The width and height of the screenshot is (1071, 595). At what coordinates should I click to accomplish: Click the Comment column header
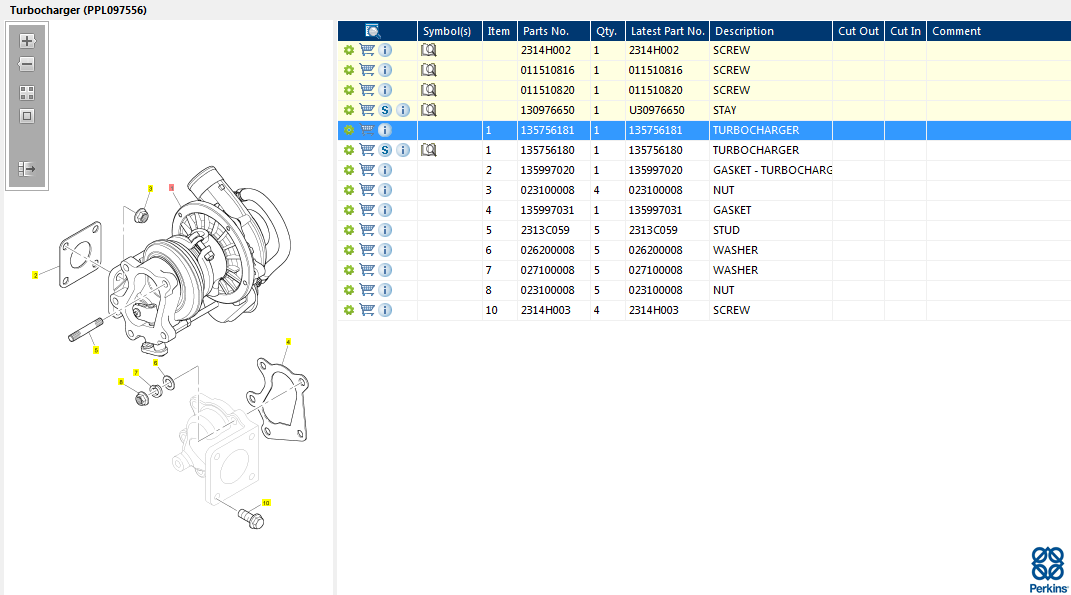click(x=999, y=31)
